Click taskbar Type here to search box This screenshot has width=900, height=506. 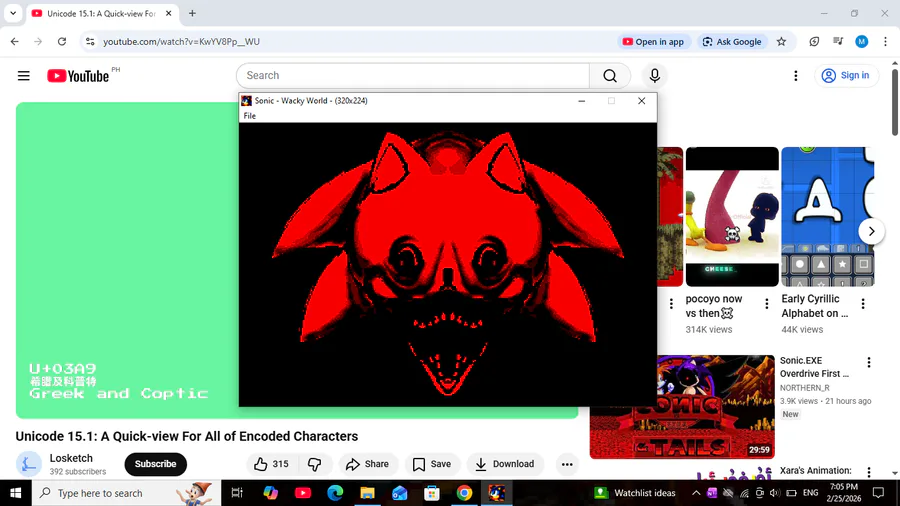click(126, 493)
